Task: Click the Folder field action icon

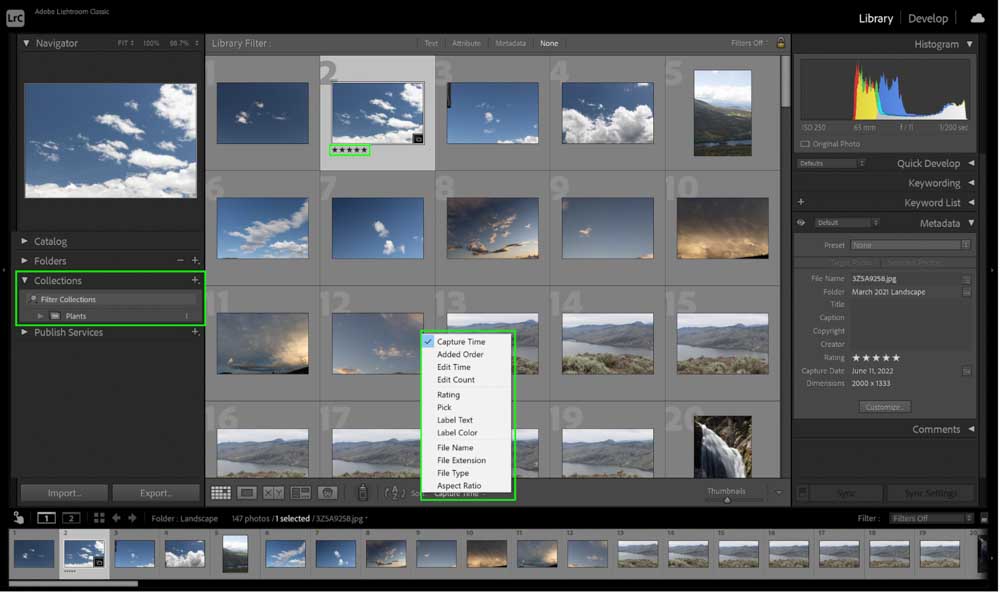Action: (967, 292)
